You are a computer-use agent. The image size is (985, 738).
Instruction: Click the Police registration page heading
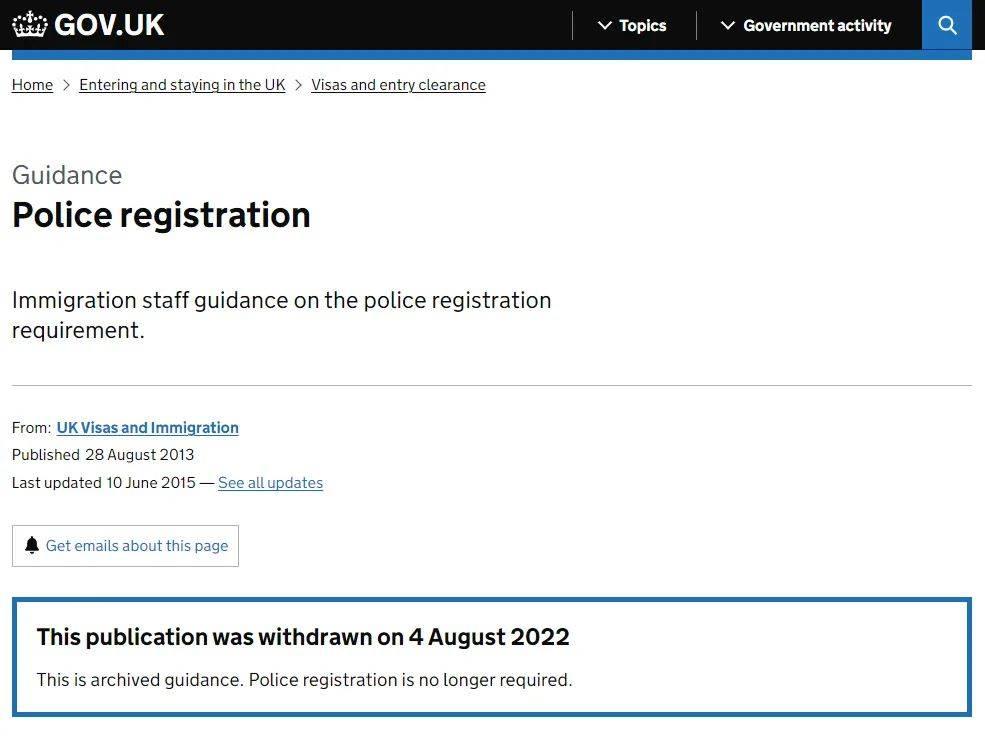[x=161, y=215]
